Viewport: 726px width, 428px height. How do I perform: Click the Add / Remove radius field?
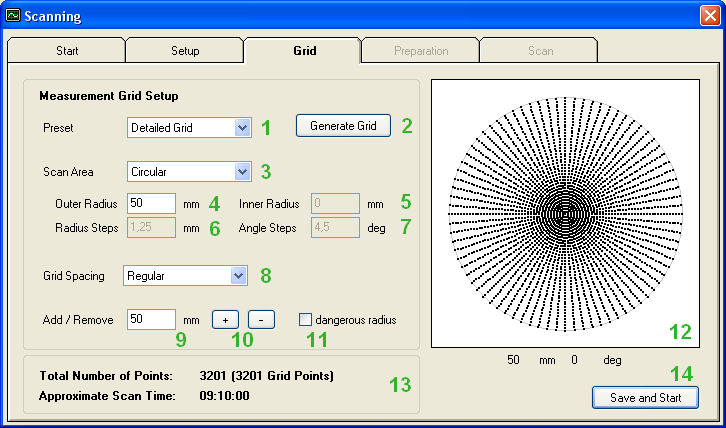(x=151, y=319)
